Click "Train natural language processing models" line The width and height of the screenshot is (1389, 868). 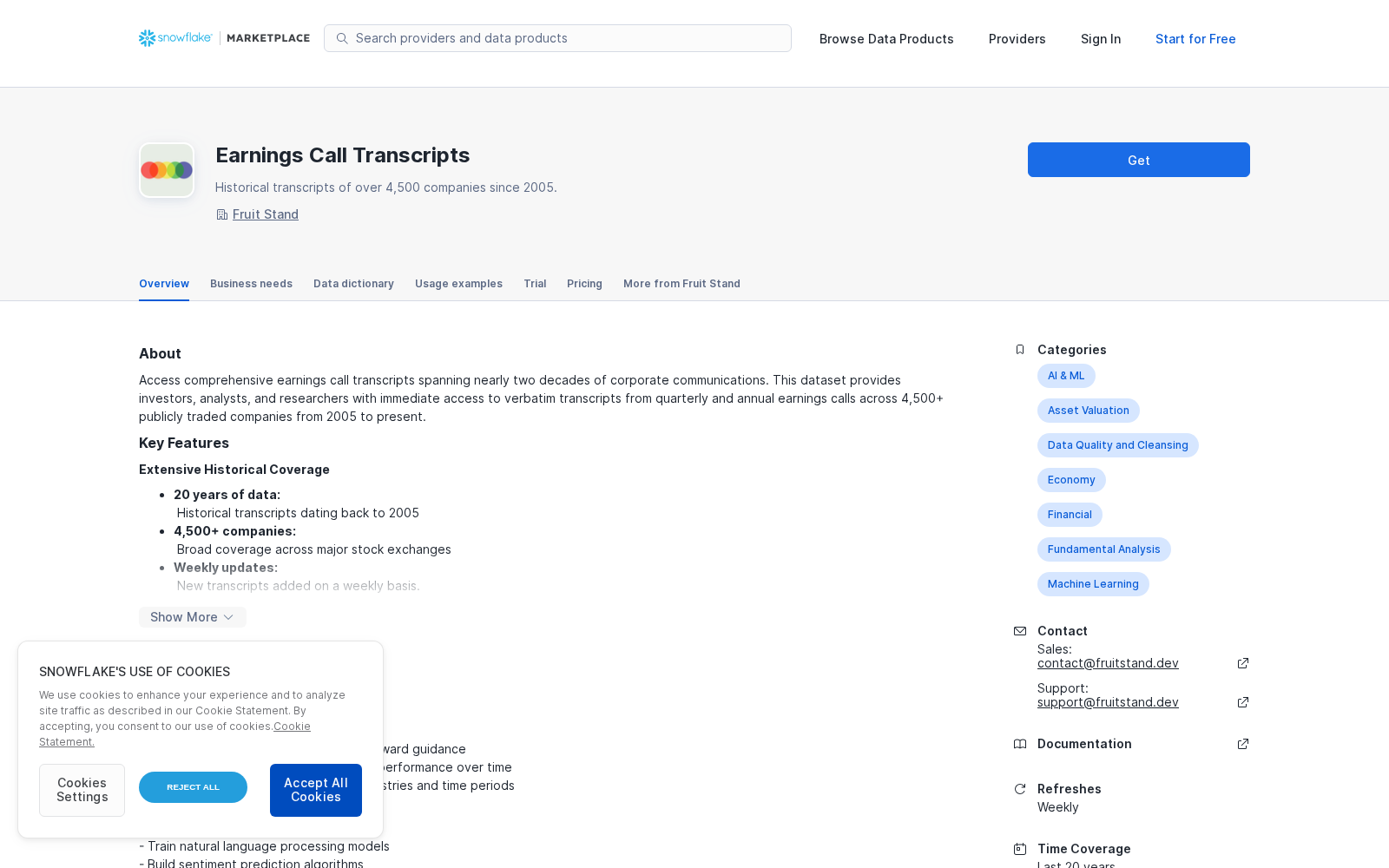264,846
